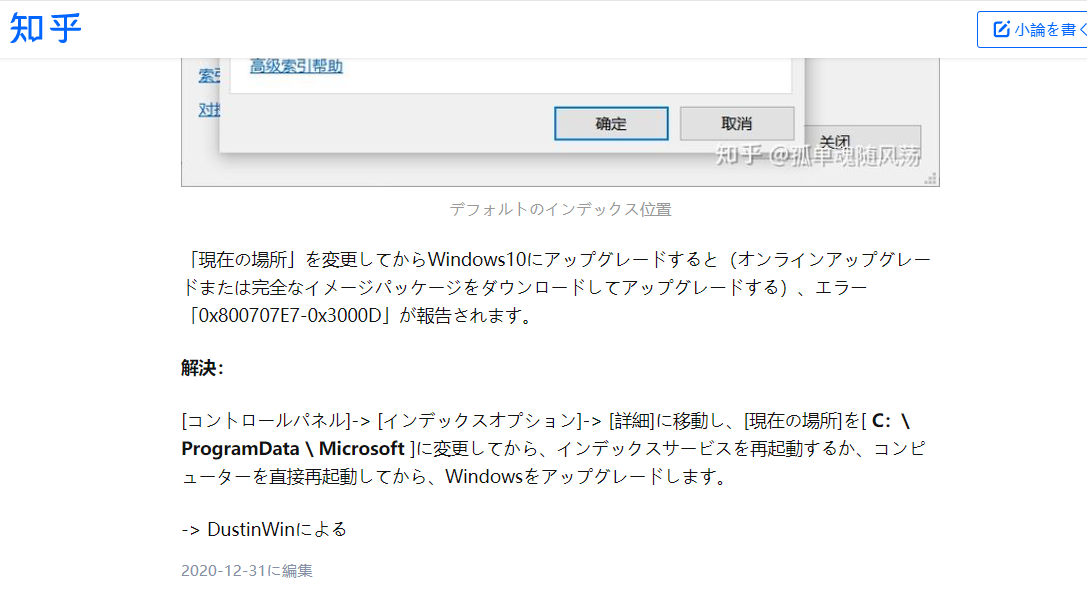Click caption デフォルトのインデックス位置
The width and height of the screenshot is (1087, 609).
tap(560, 209)
